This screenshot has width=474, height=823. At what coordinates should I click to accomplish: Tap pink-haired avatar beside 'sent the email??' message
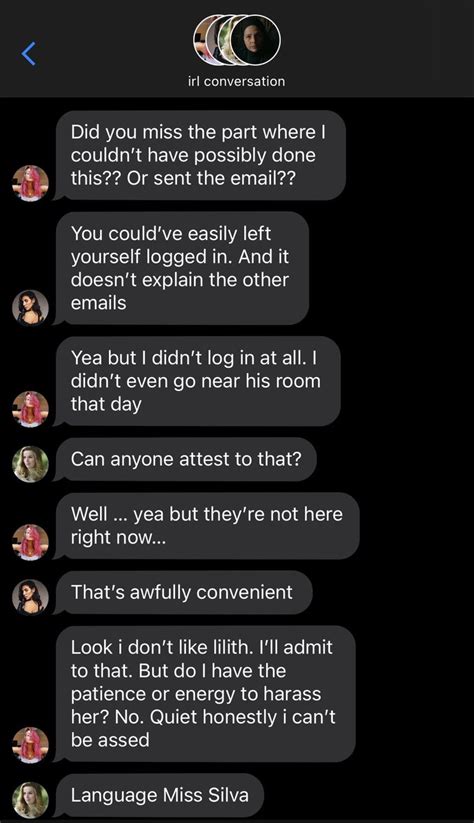30,183
